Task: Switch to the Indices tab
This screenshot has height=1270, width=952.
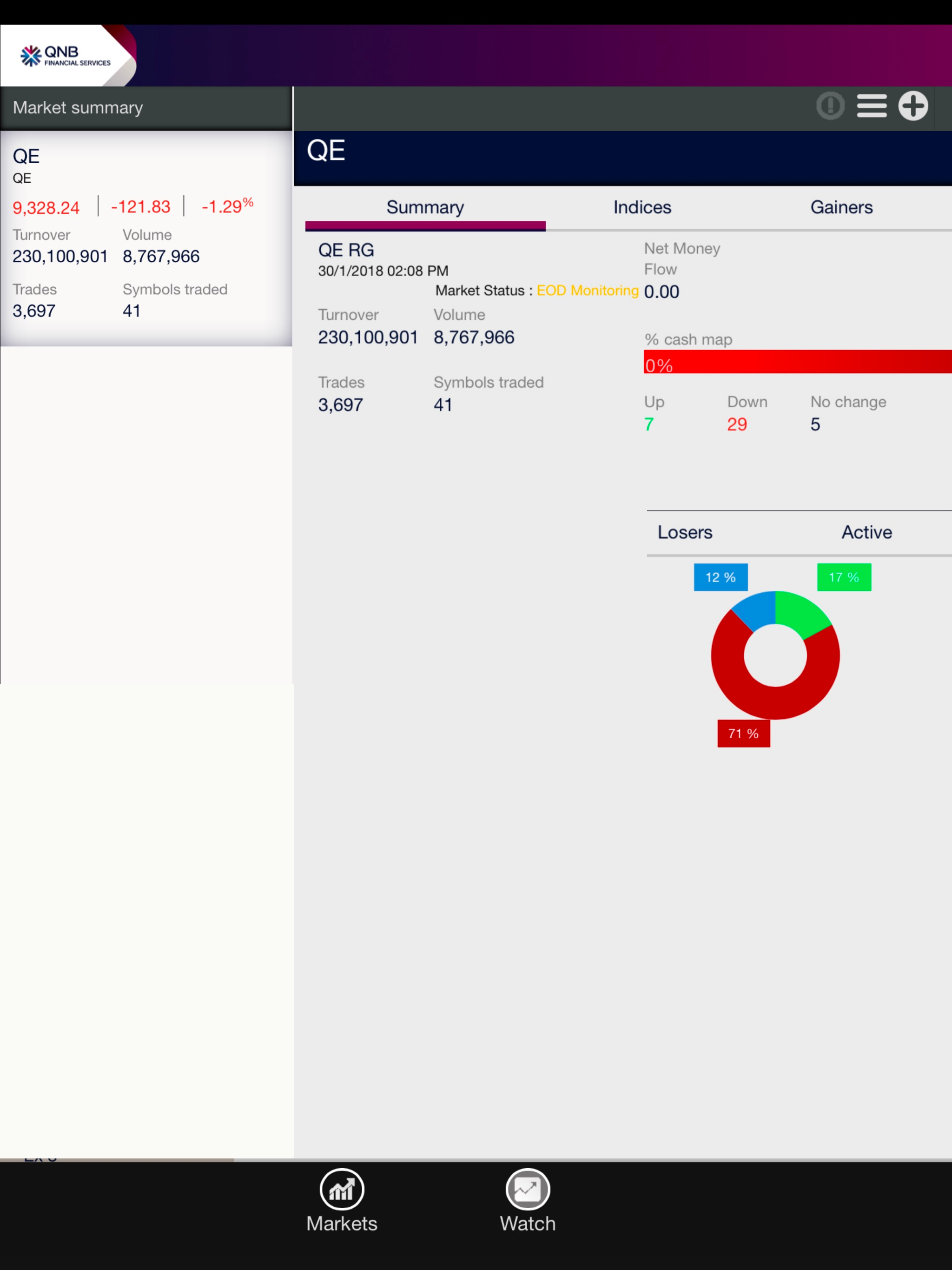Action: (x=642, y=207)
